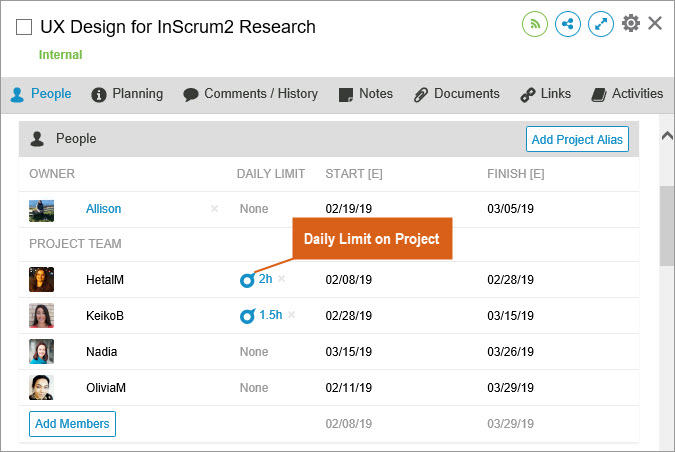Open Allison's owner profile link
This screenshot has width=675, height=452.
pyautogui.click(x=103, y=209)
